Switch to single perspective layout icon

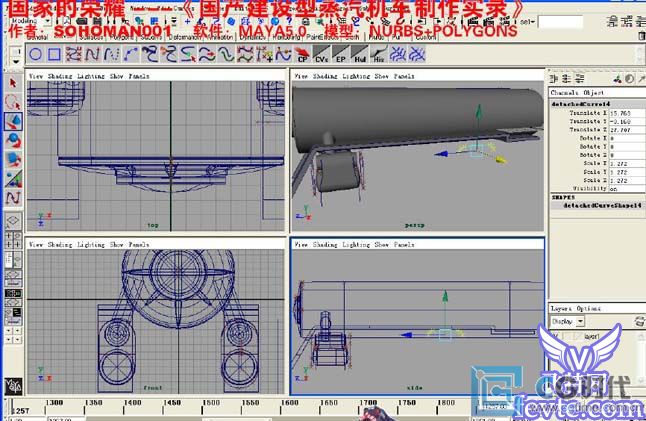13,221
